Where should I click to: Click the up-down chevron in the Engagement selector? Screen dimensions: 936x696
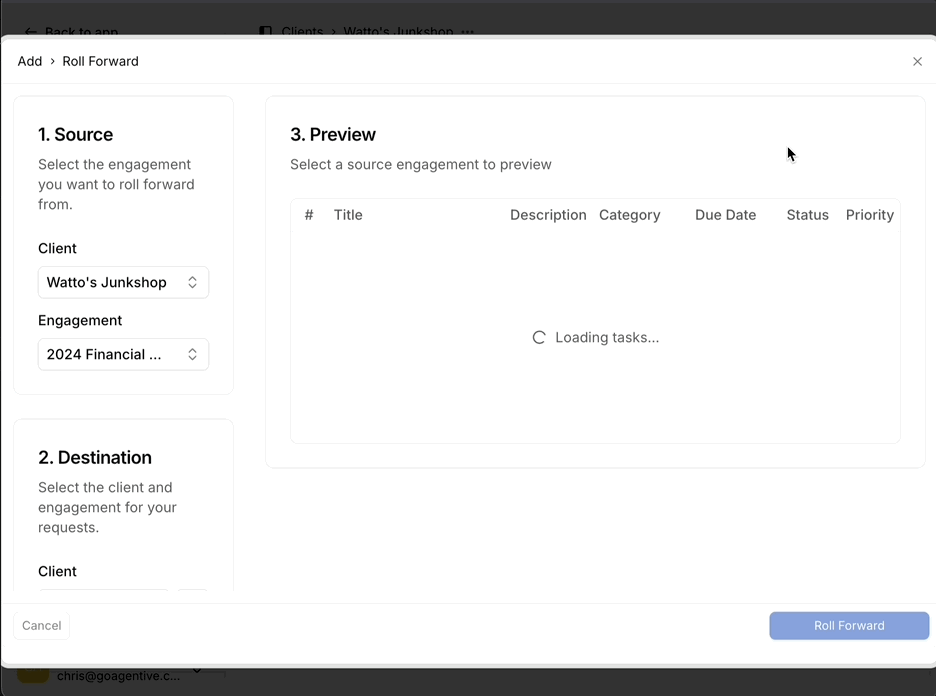[x=192, y=354]
